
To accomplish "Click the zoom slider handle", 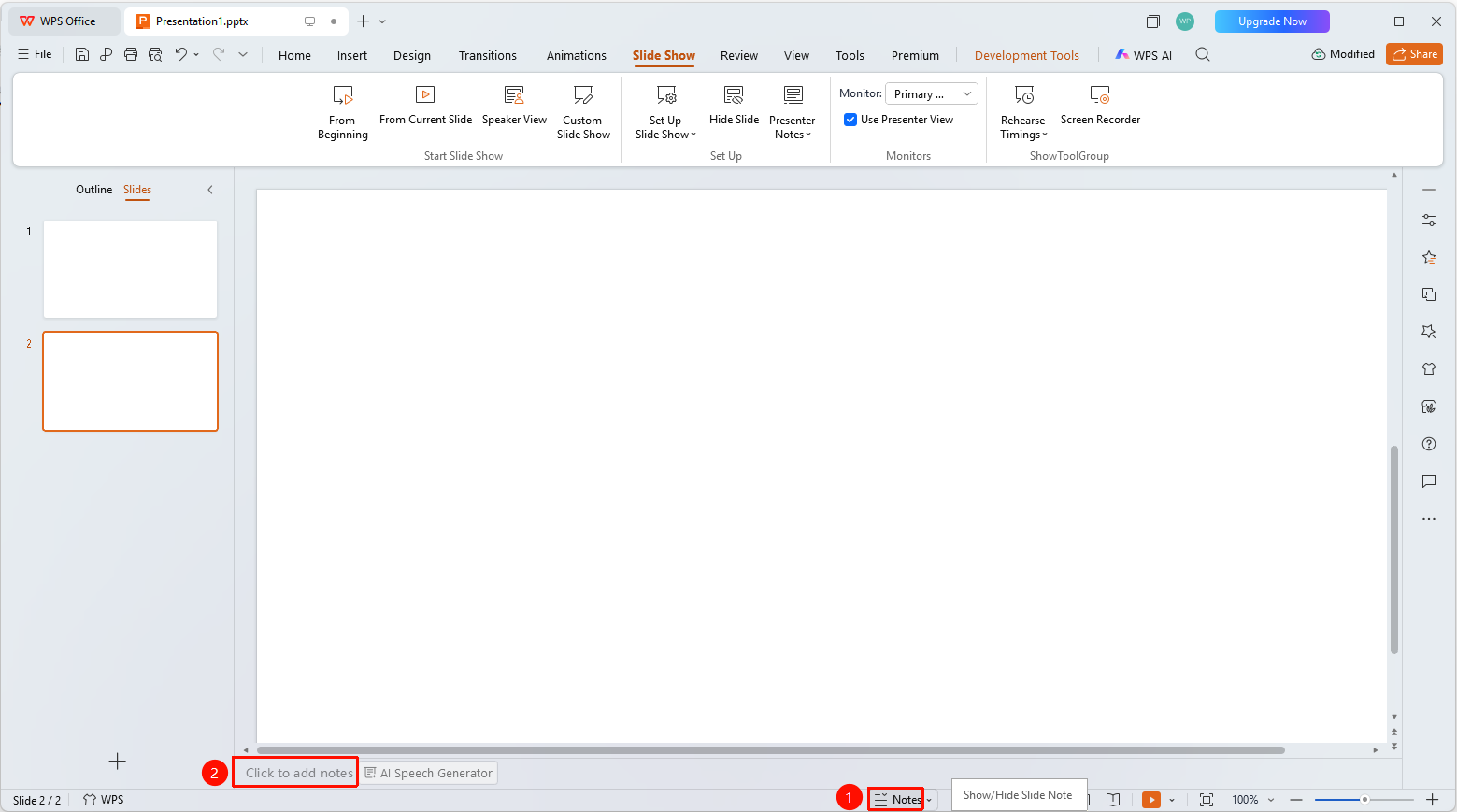I will (x=1364, y=800).
